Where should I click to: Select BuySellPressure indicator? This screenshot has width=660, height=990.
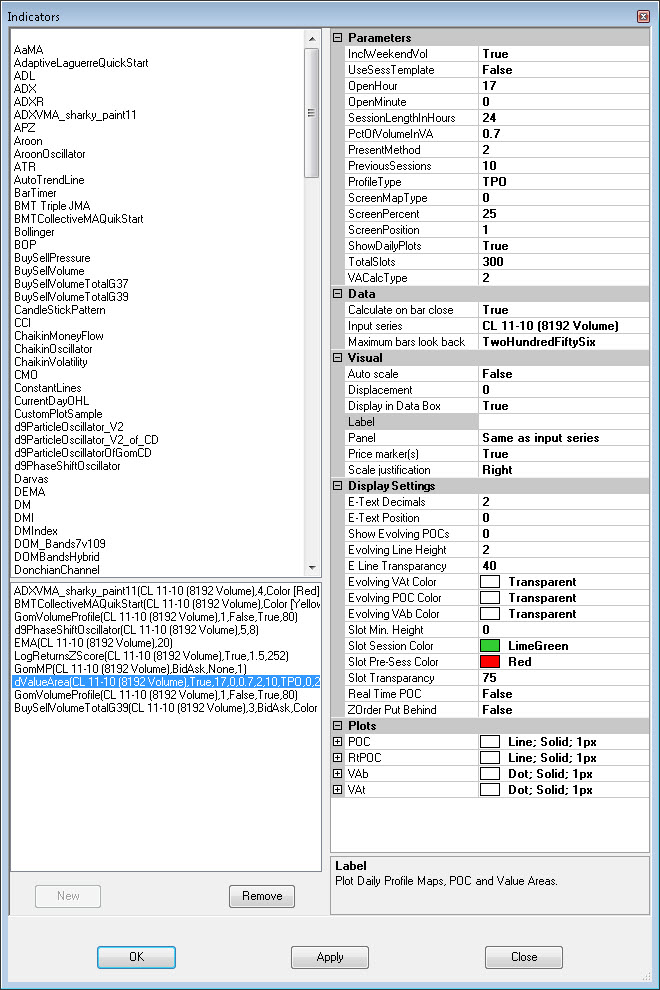tap(52, 258)
